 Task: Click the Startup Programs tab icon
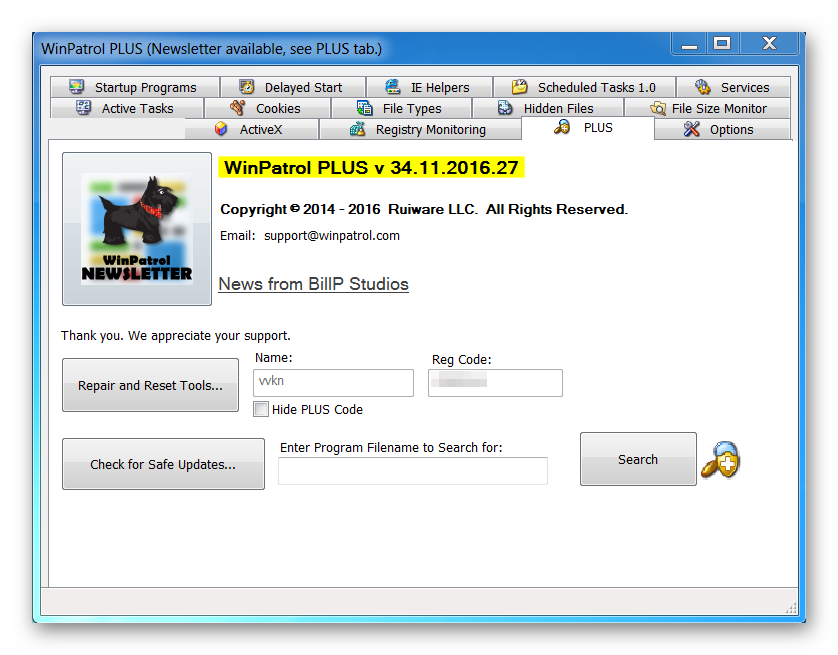click(77, 87)
